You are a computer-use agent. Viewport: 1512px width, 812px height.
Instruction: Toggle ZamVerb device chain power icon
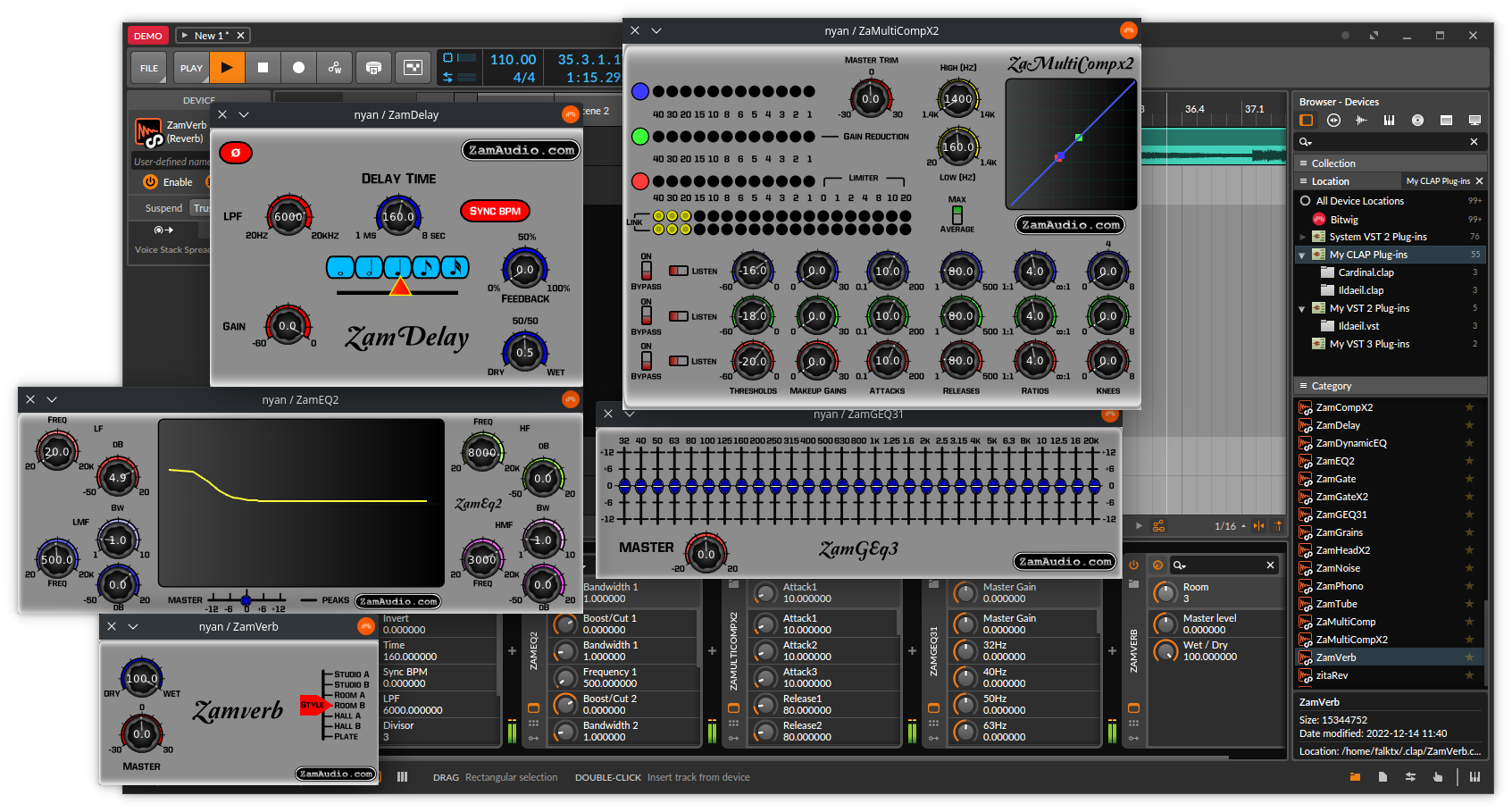(1133, 565)
